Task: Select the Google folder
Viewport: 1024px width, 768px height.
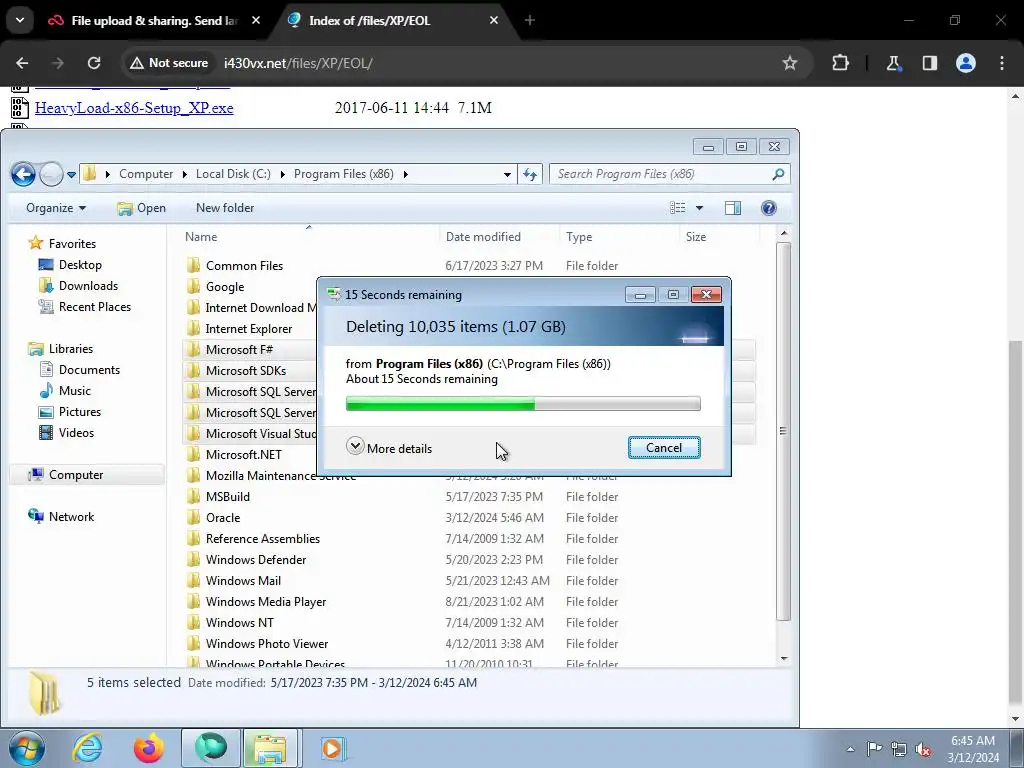Action: pyautogui.click(x=225, y=287)
